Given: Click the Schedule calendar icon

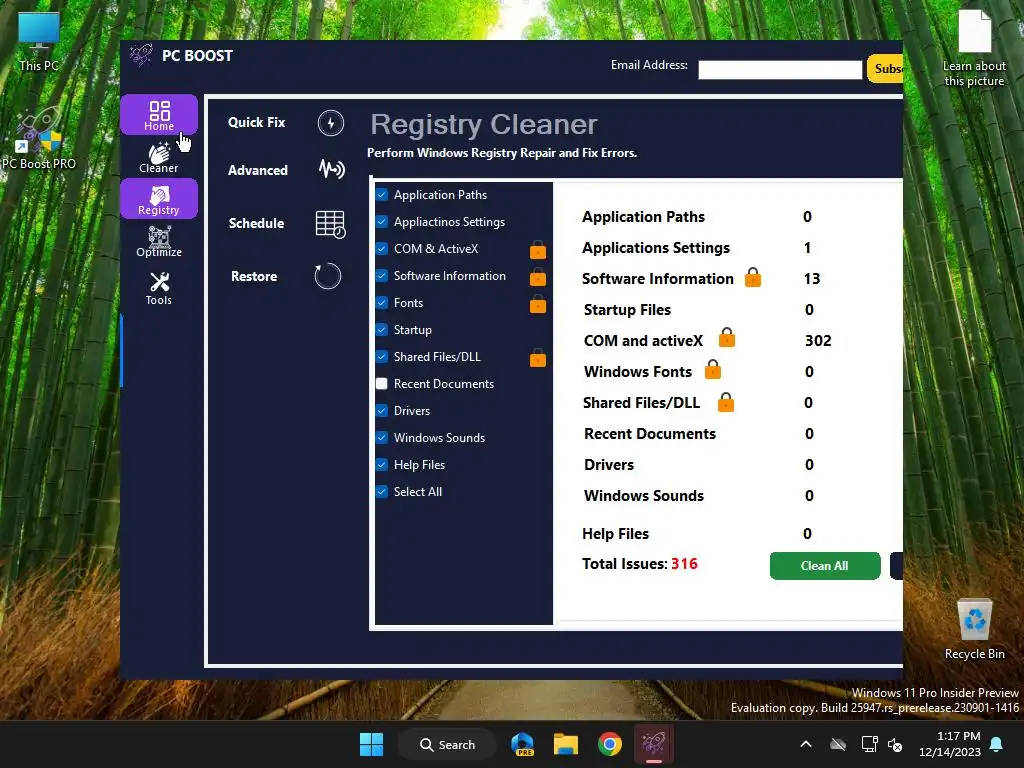Looking at the screenshot, I should click(x=330, y=224).
